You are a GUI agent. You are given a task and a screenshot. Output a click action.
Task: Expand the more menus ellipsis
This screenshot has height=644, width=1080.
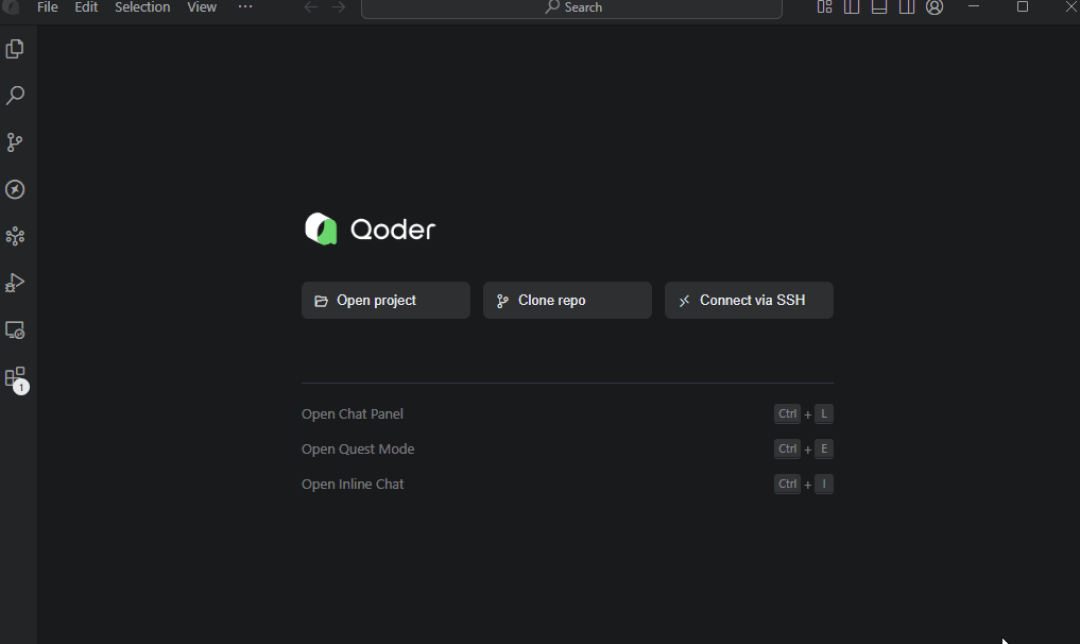point(245,7)
